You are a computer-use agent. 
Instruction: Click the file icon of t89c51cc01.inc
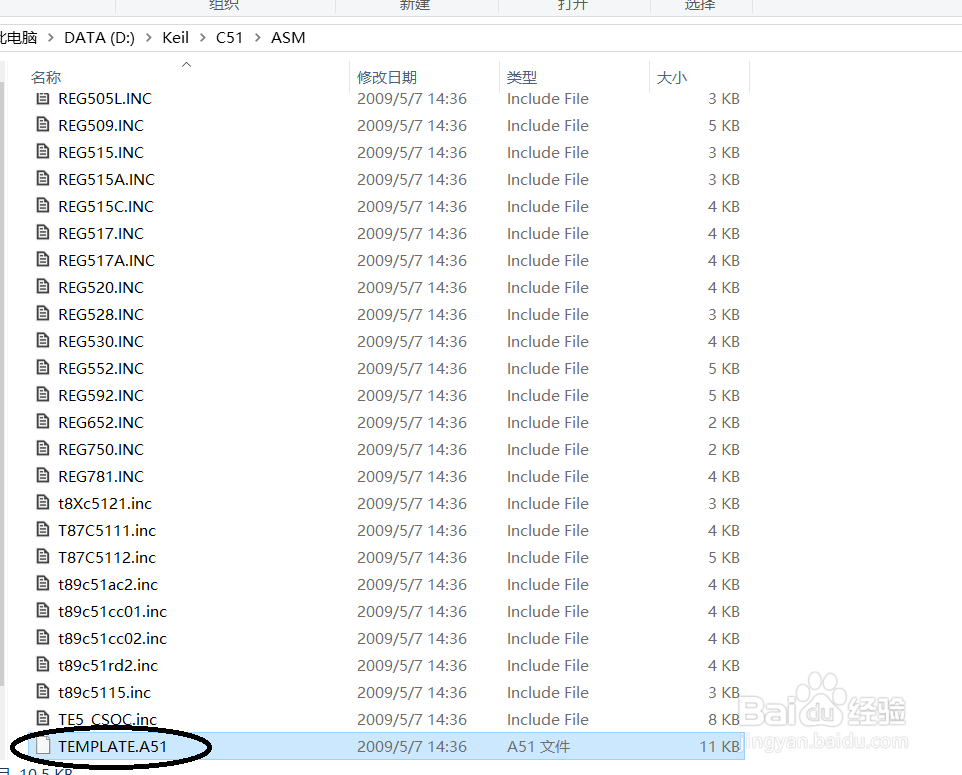(x=43, y=611)
